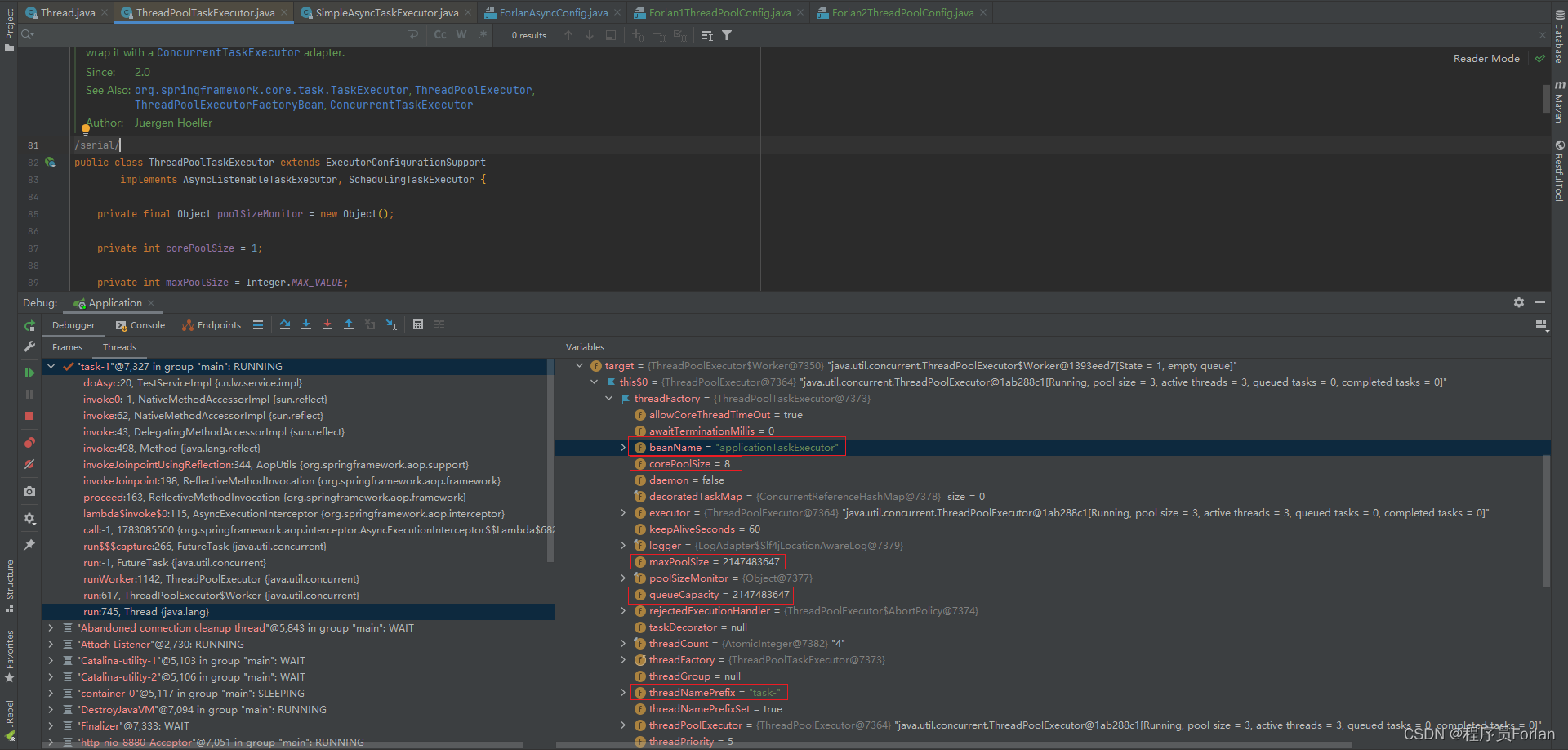Click the Rerun Application debug icon

pyautogui.click(x=29, y=325)
